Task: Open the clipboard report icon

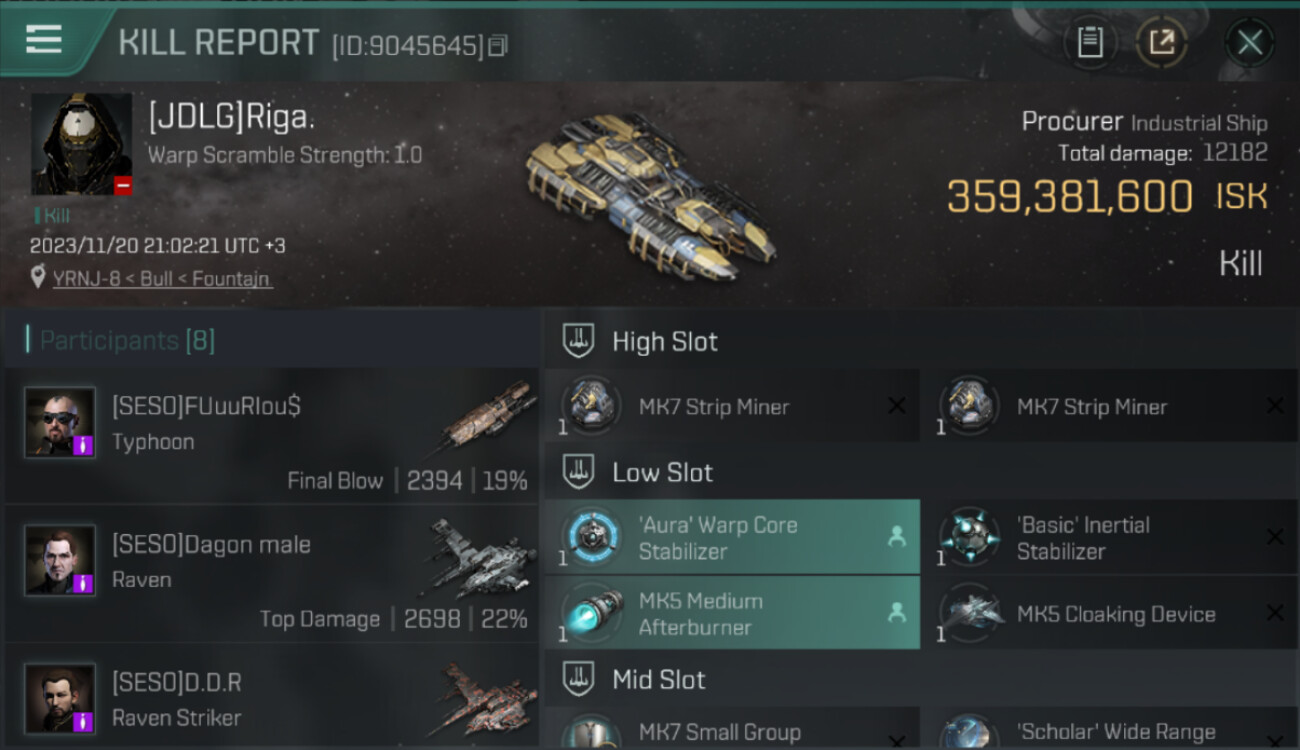Action: (x=1090, y=42)
